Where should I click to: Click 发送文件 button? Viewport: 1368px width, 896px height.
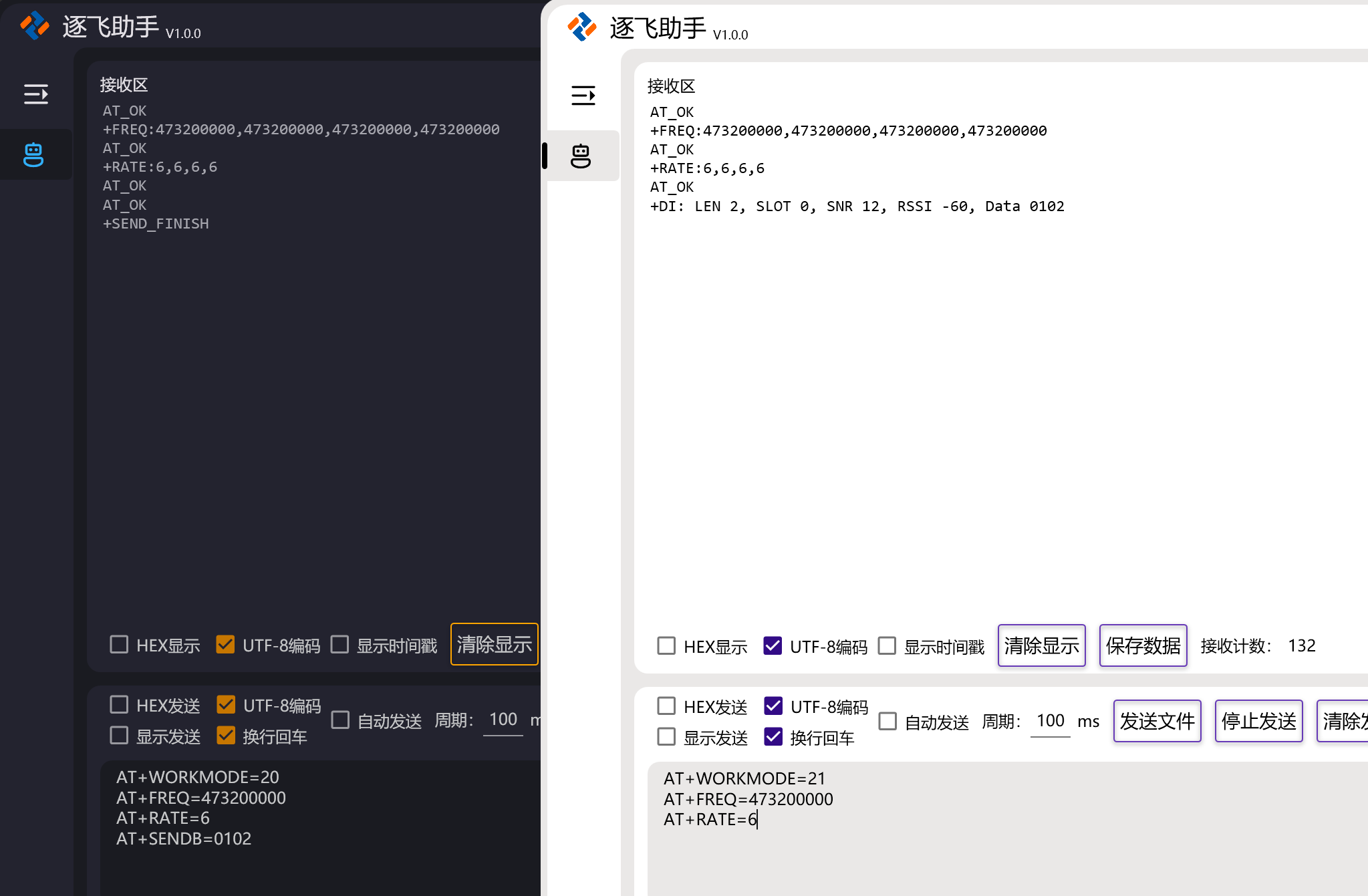point(1157,721)
